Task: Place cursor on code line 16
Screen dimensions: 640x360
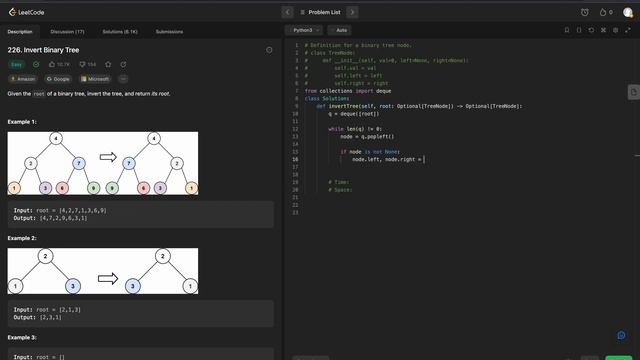Action: pos(388,159)
